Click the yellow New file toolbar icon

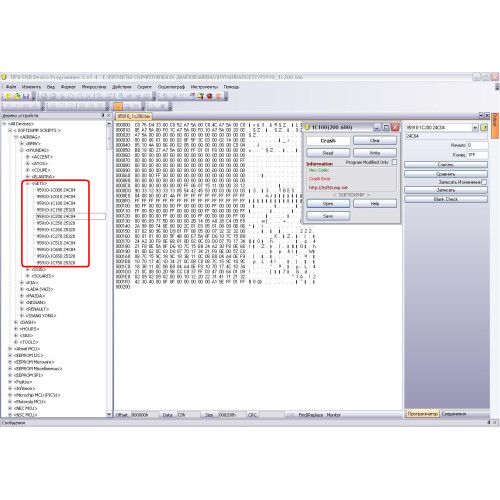9,96
